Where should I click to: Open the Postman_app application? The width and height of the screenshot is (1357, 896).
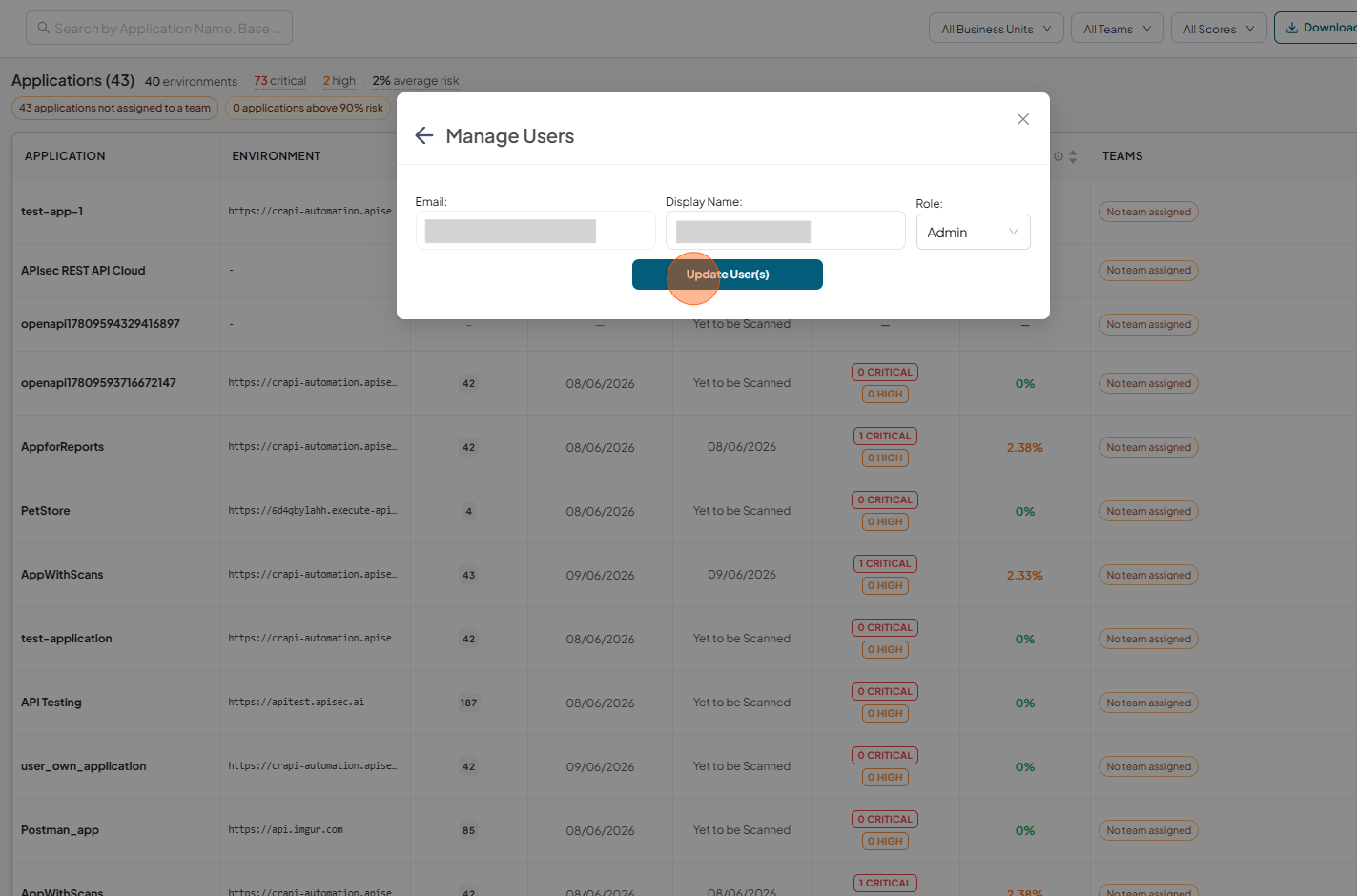60,830
